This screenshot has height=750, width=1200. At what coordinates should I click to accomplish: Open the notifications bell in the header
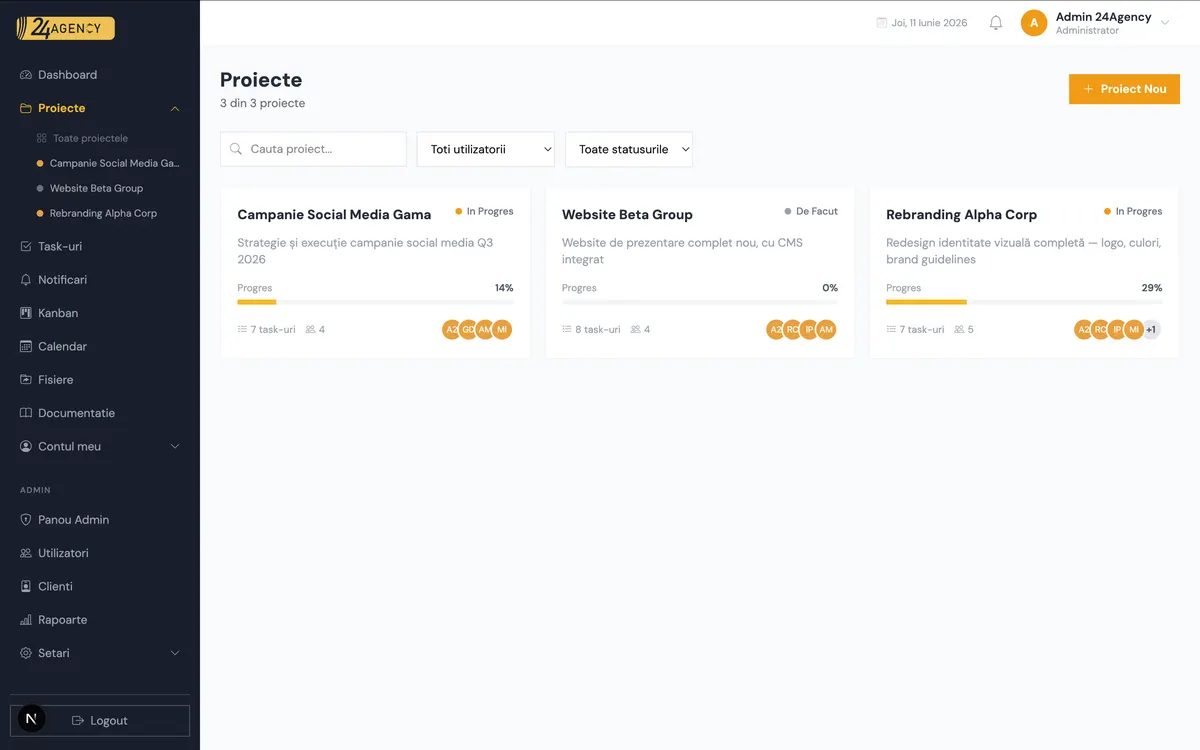click(x=995, y=23)
